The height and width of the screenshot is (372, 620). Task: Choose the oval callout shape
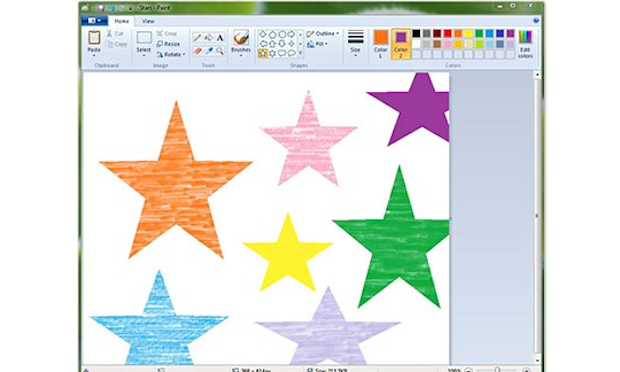[x=291, y=53]
